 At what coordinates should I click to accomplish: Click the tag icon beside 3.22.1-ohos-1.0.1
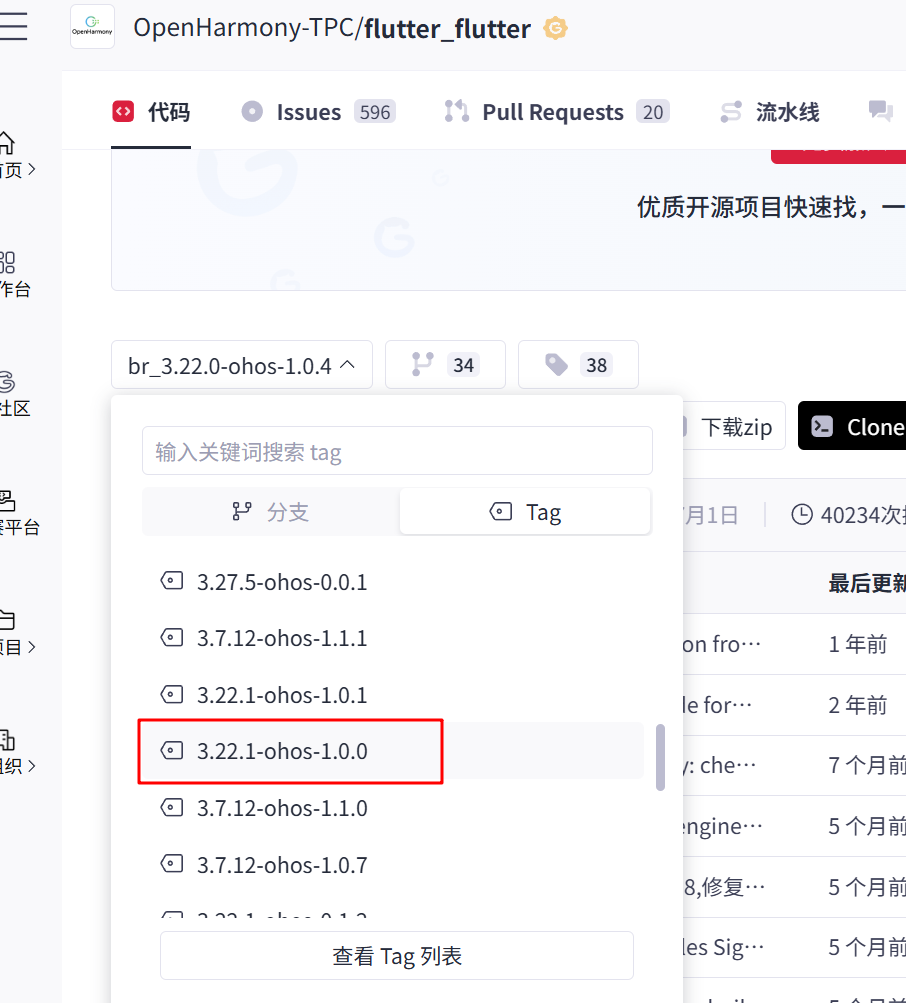(171, 694)
